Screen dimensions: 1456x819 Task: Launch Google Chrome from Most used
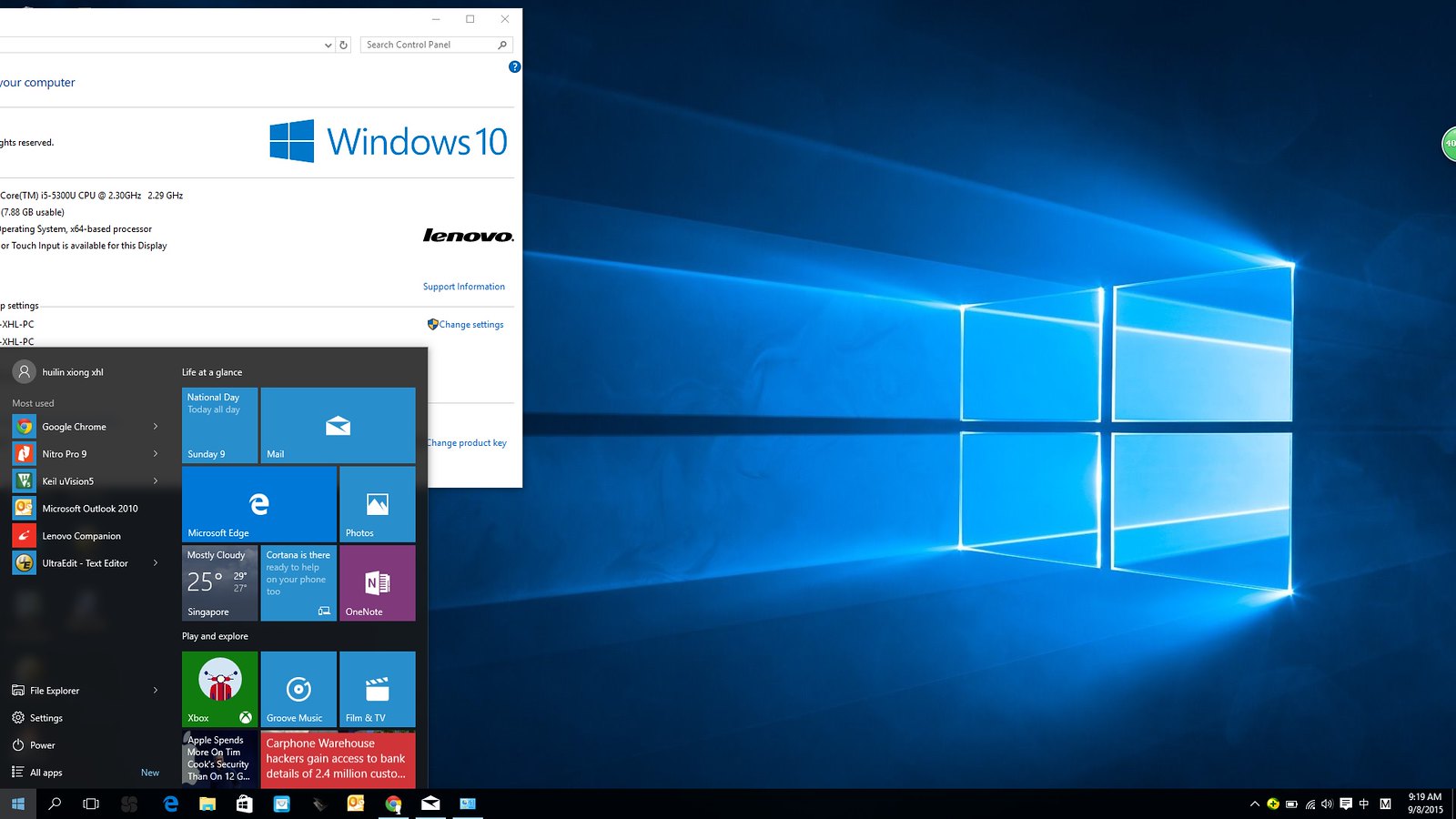tap(74, 427)
